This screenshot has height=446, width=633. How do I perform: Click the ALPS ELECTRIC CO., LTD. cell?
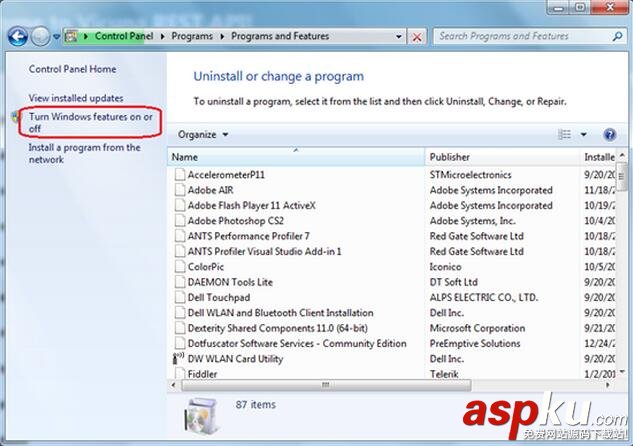[484, 297]
